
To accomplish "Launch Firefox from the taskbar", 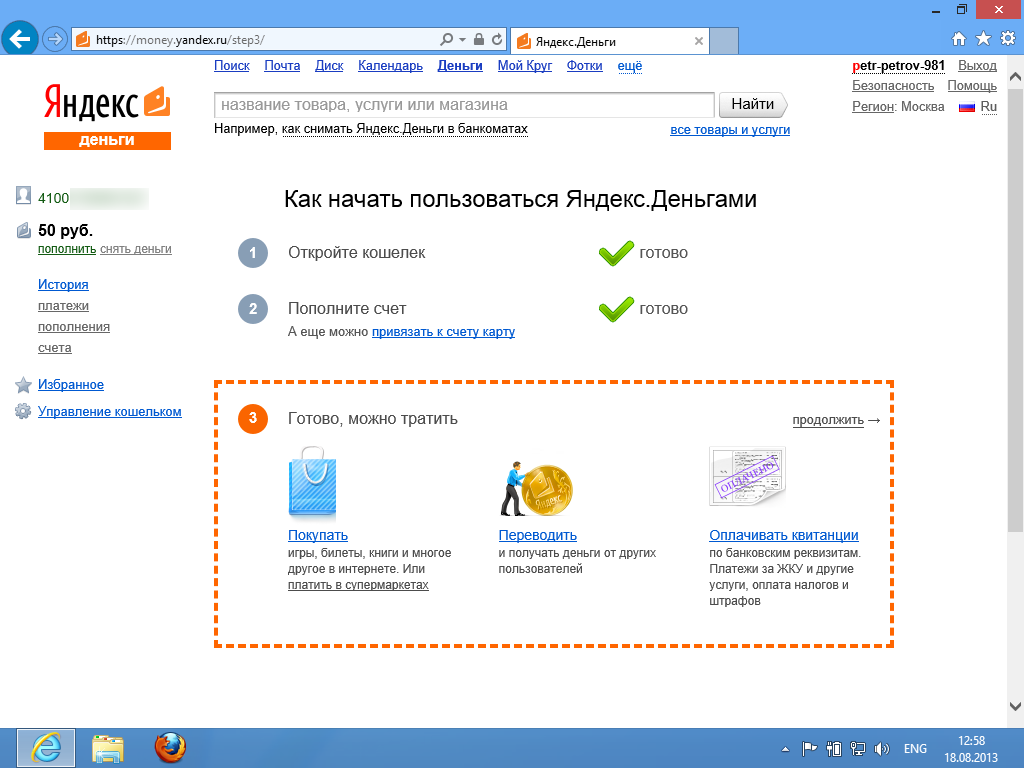I will point(170,747).
